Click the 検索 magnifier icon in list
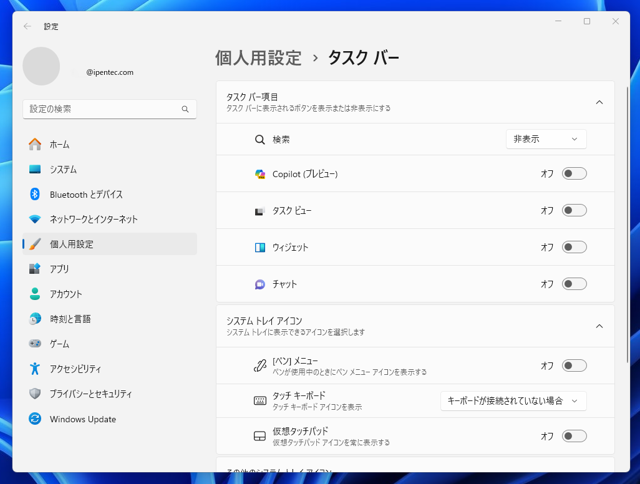 (260, 140)
